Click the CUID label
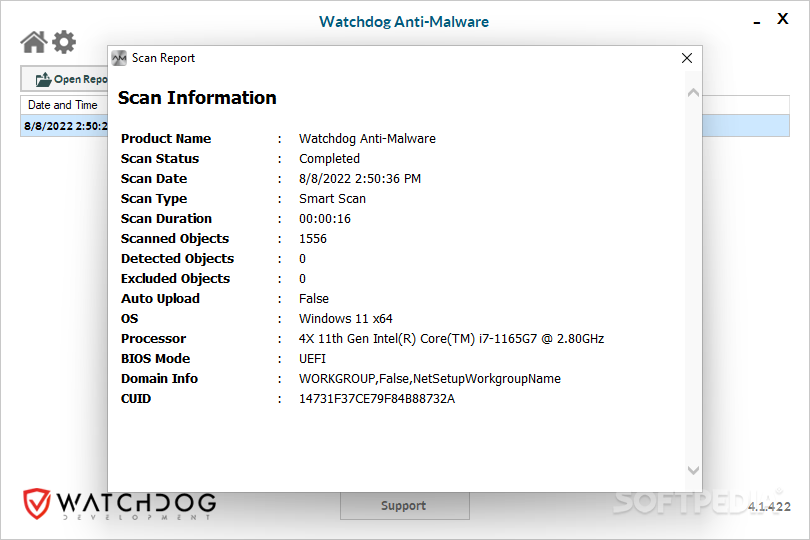The image size is (810, 540). [x=136, y=399]
